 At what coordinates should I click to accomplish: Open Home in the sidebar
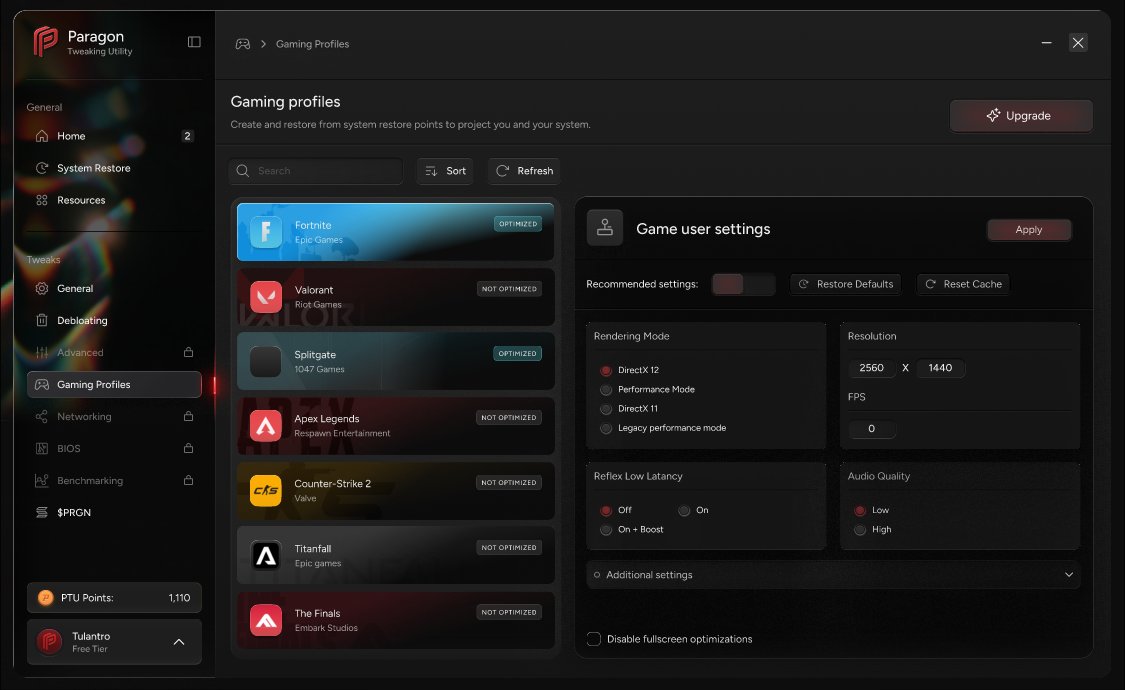pyautogui.click(x=114, y=136)
